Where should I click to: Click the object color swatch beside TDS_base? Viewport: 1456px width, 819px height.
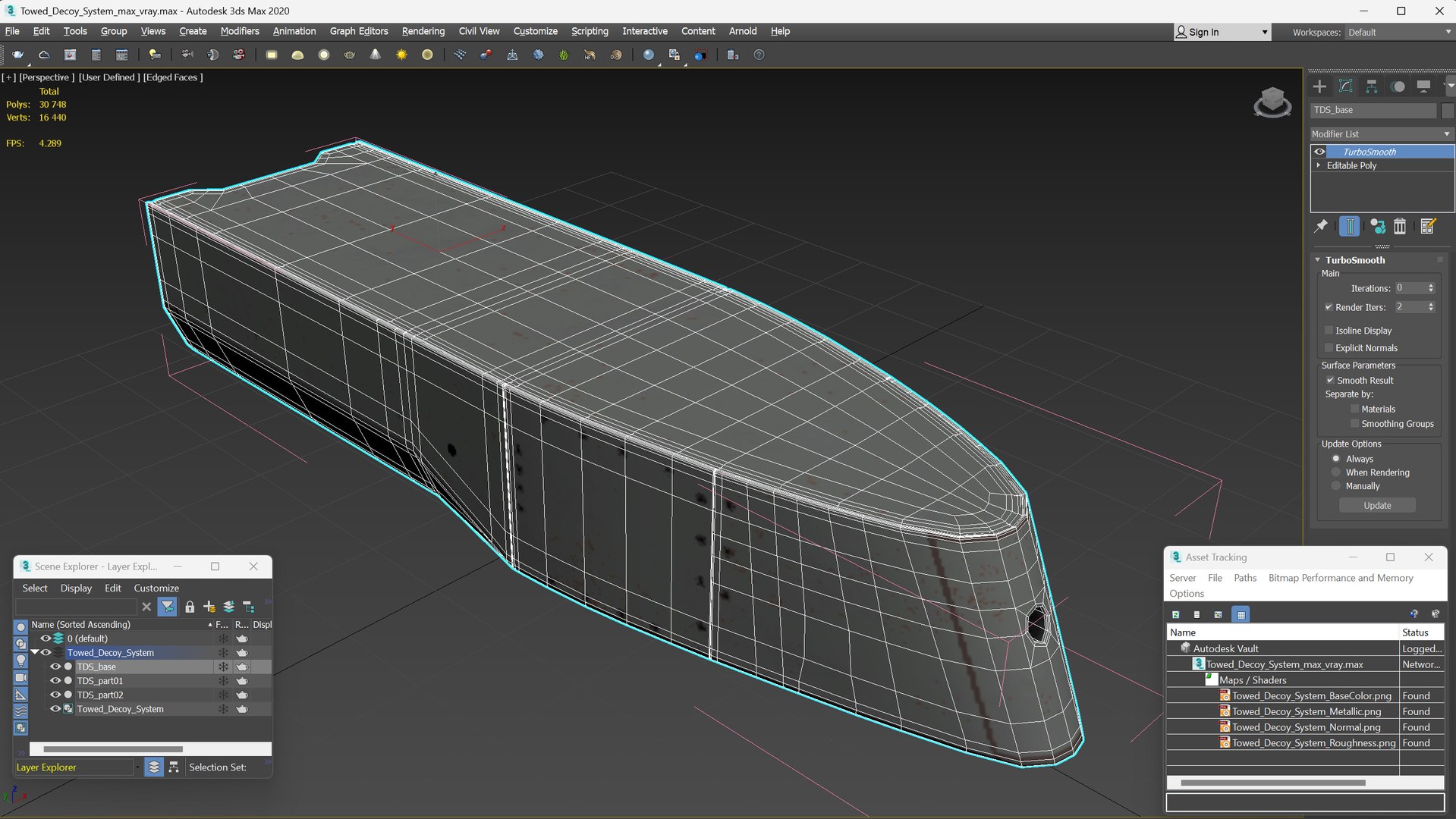pyautogui.click(x=1447, y=111)
